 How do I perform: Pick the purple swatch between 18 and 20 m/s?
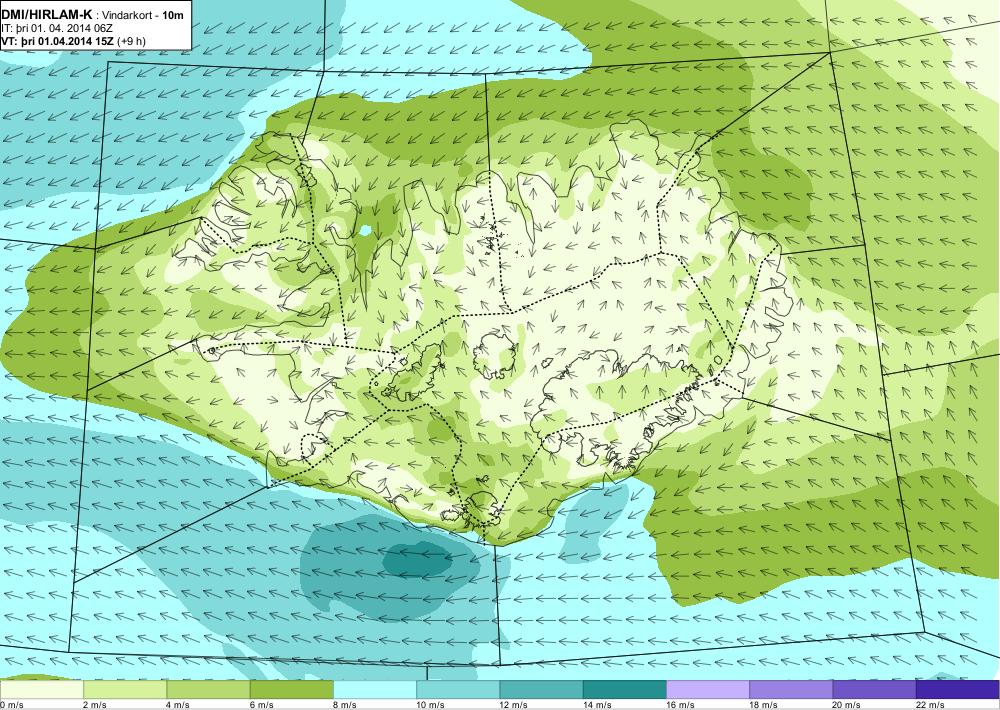tap(791, 690)
